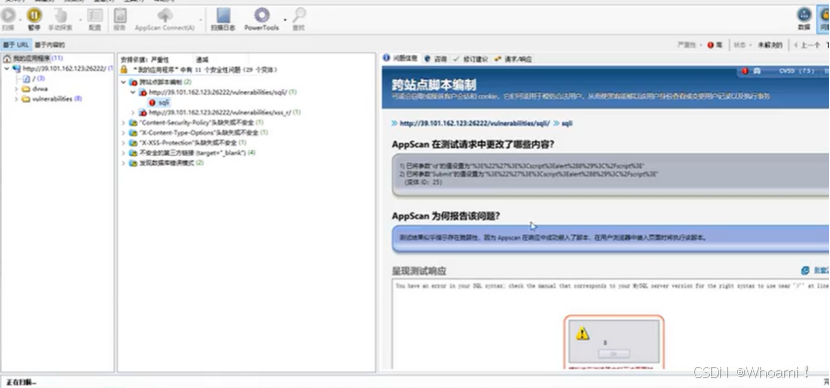Expand the vulnerabilities/xss_r/ URL node
830x388 pixels.
point(133,113)
